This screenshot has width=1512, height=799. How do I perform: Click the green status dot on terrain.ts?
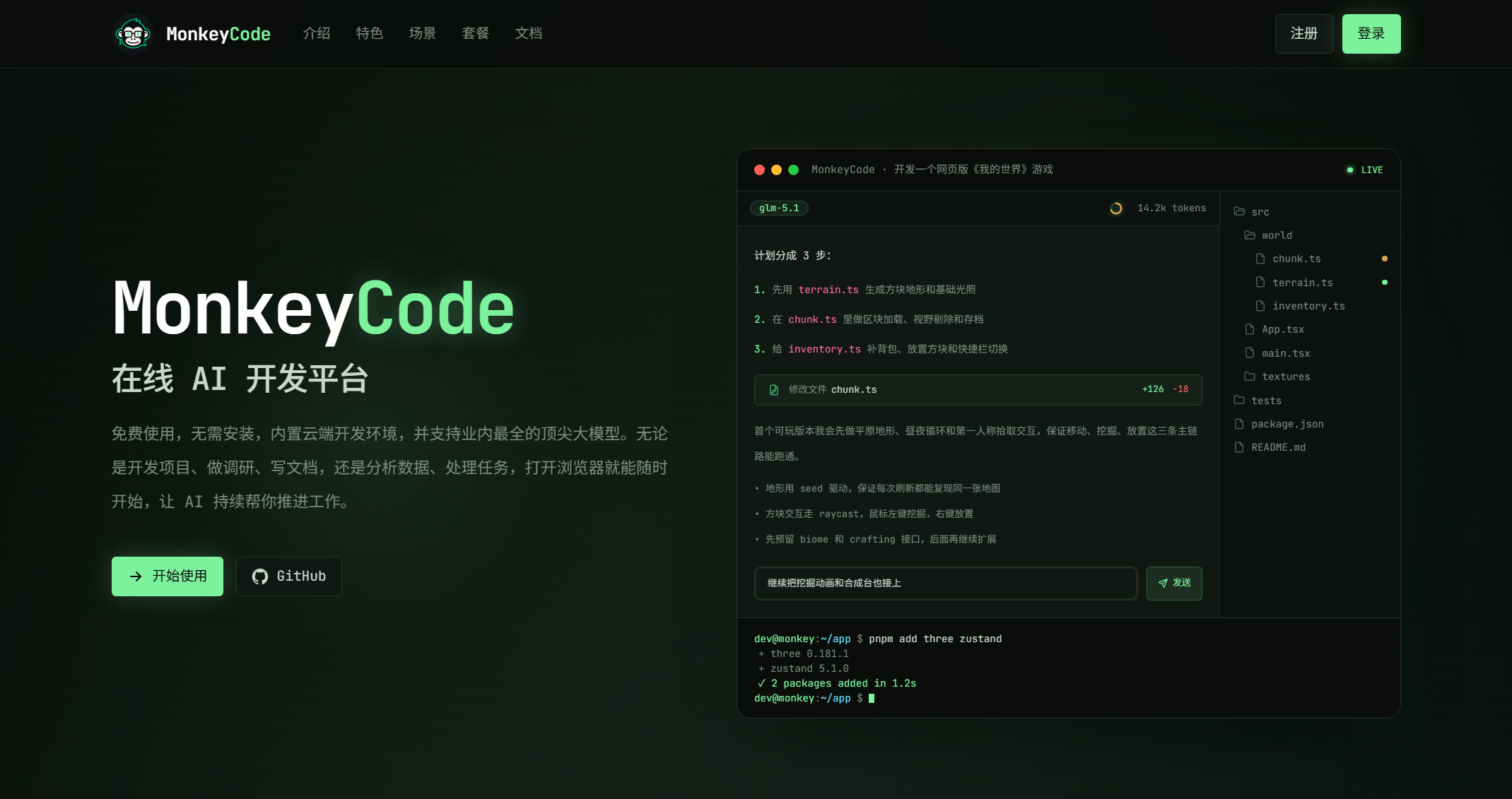coord(1385,282)
